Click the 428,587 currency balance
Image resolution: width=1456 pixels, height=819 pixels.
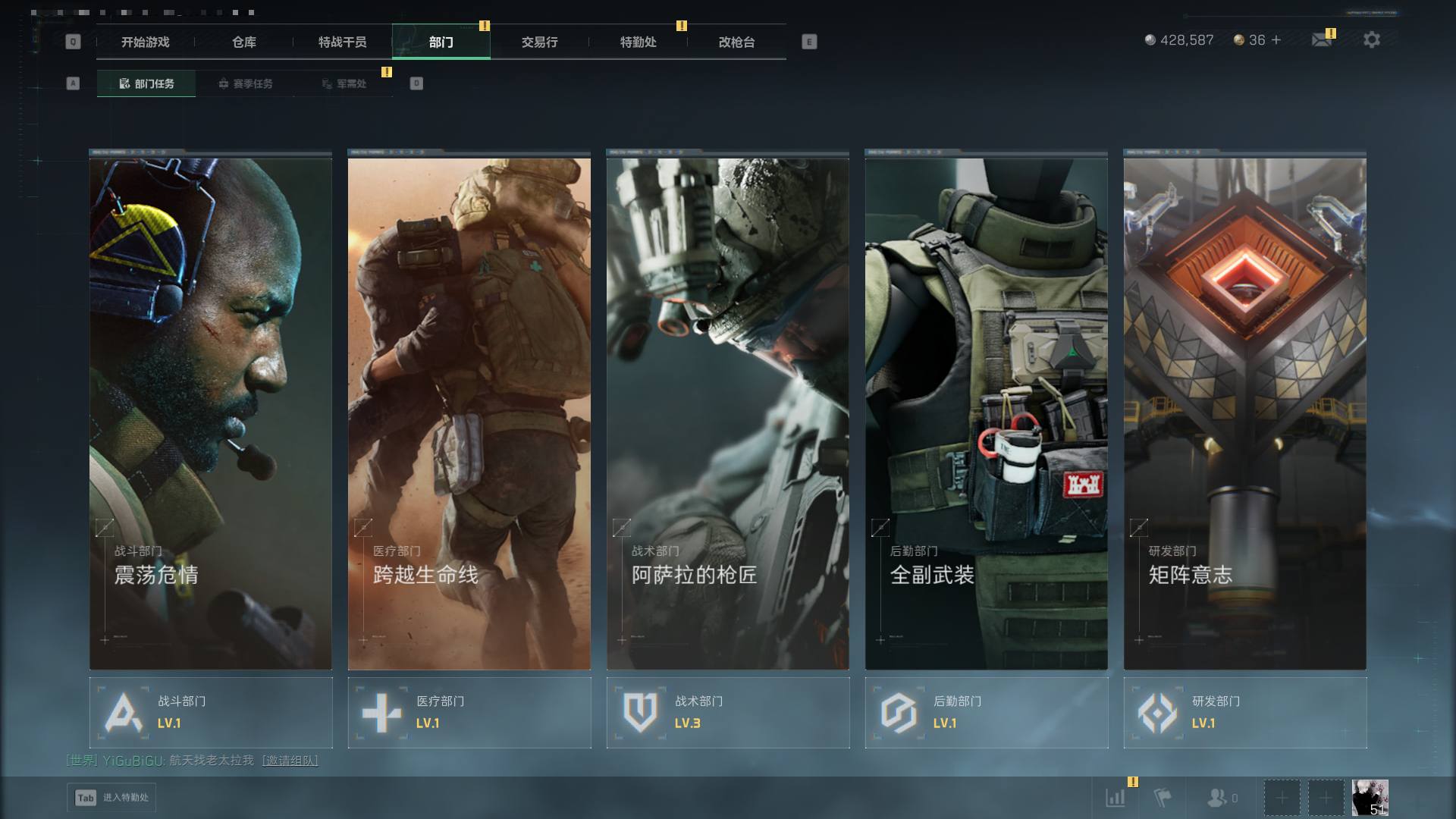(1179, 40)
